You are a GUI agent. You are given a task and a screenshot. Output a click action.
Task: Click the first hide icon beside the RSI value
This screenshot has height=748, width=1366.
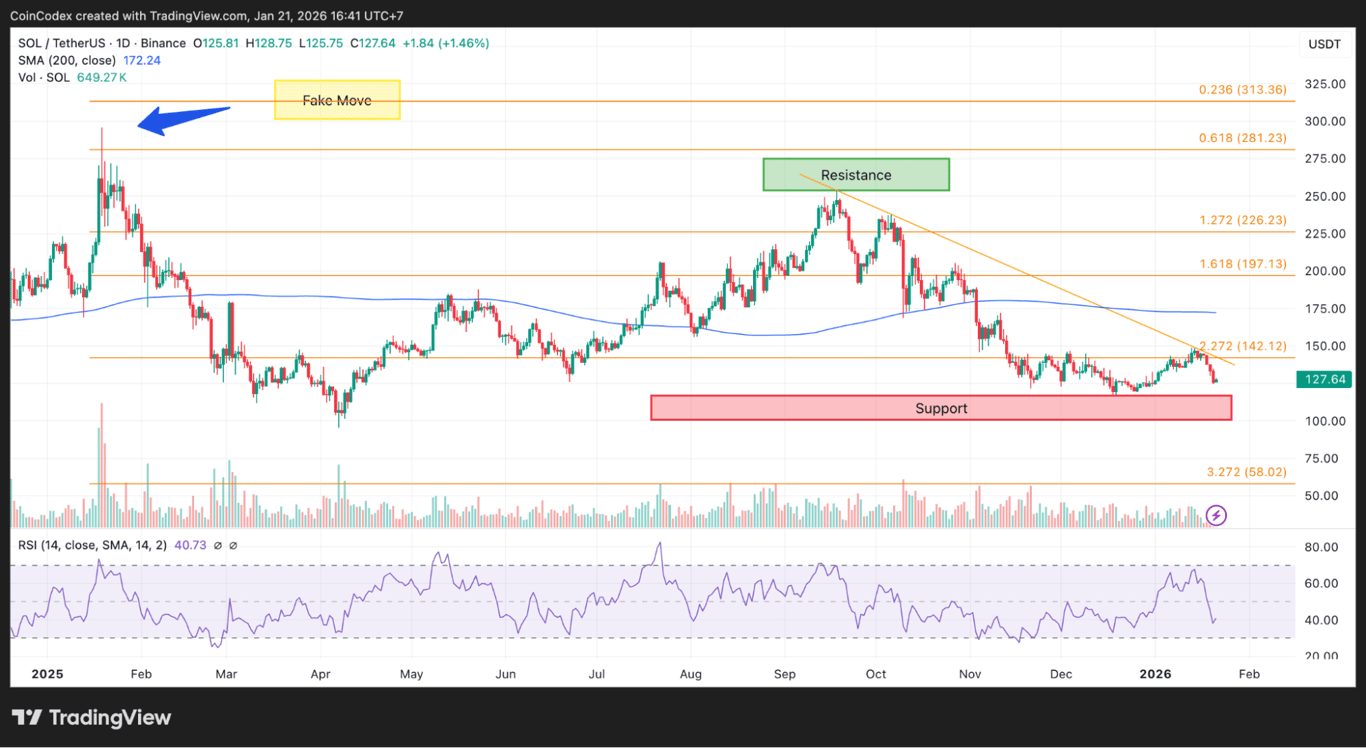click(x=217, y=545)
